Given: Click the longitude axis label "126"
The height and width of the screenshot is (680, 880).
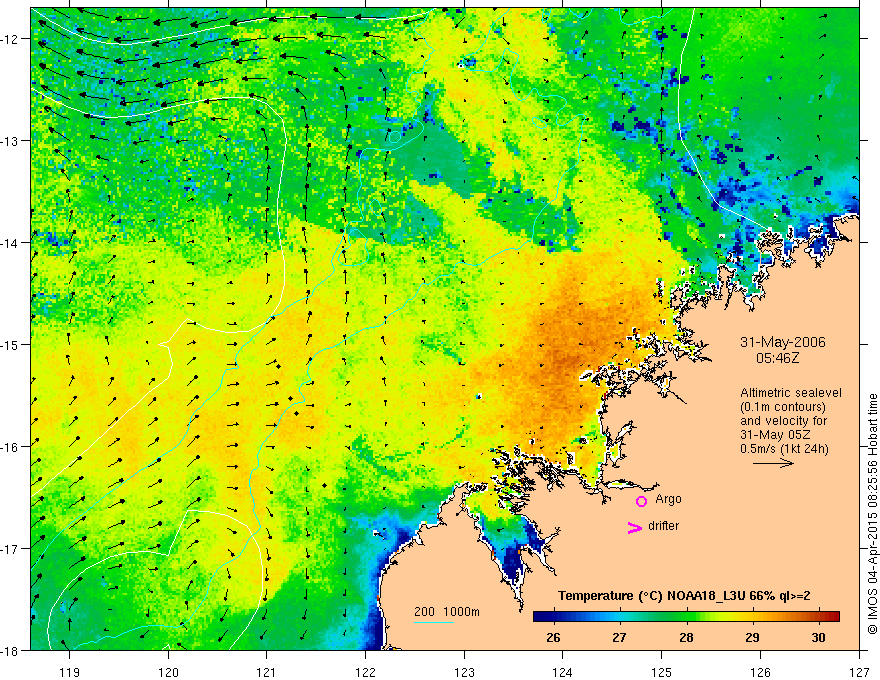Looking at the screenshot, I should 760,673.
